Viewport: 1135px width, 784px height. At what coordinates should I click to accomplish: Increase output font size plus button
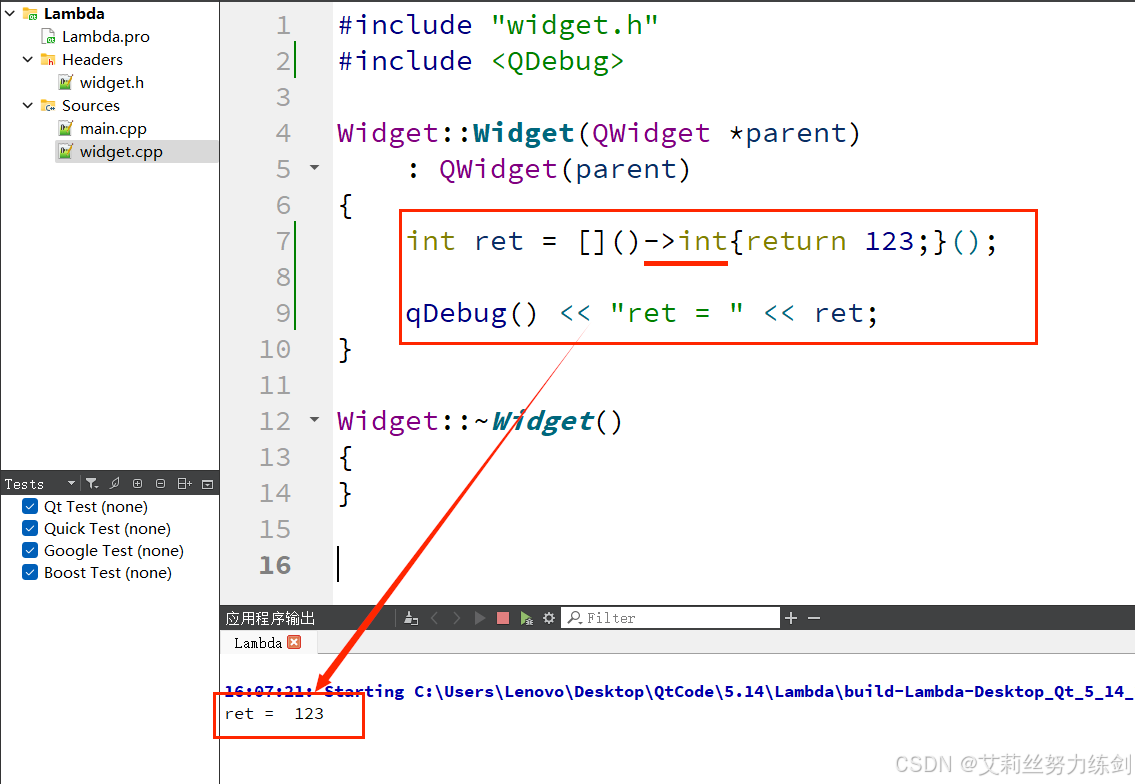[x=791, y=618]
